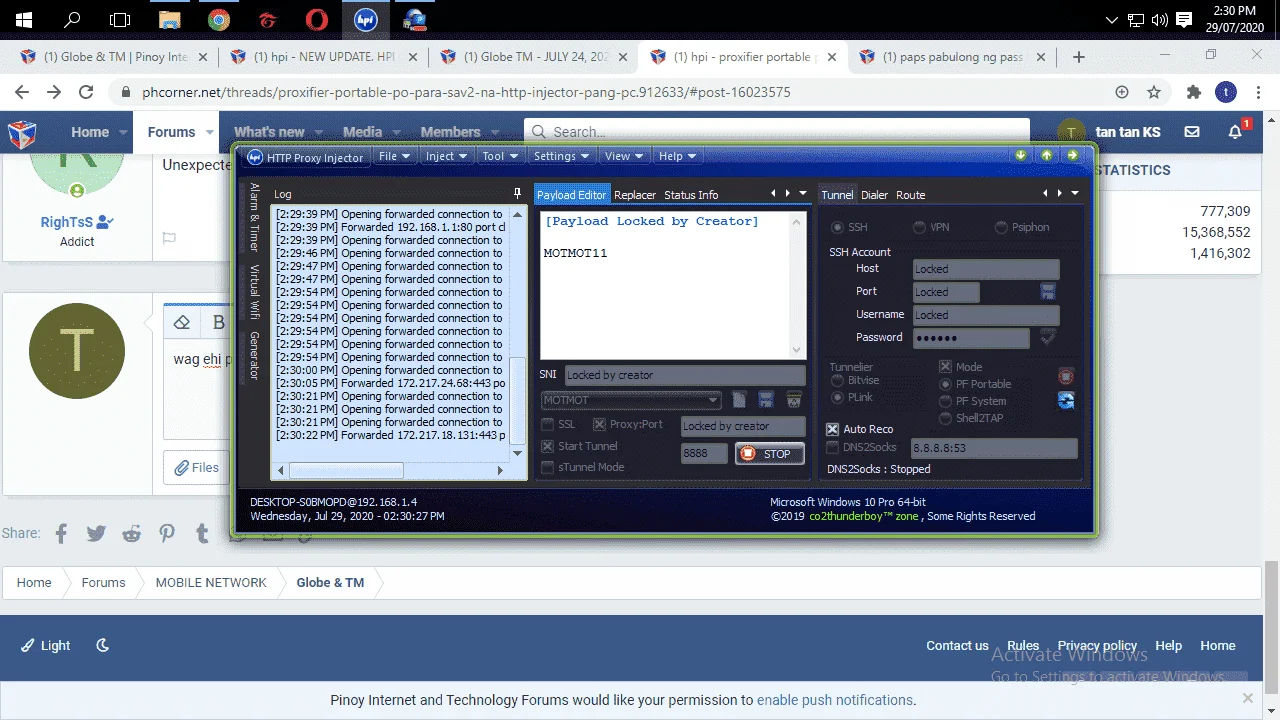Image resolution: width=1280 pixels, height=720 pixels.
Task: Toggle the Mode checkbox
Action: [945, 367]
